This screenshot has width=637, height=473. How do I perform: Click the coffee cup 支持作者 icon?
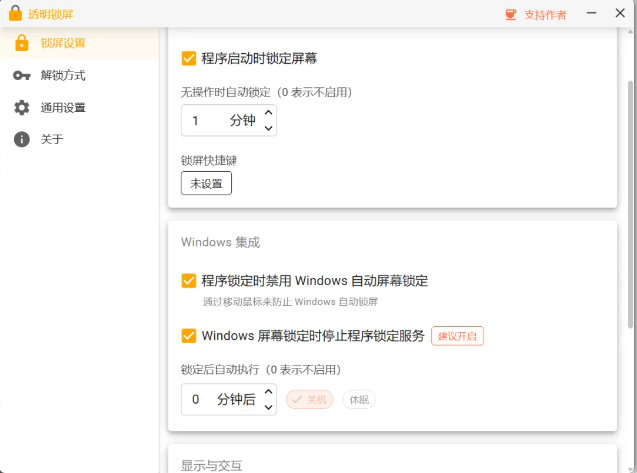coord(511,14)
